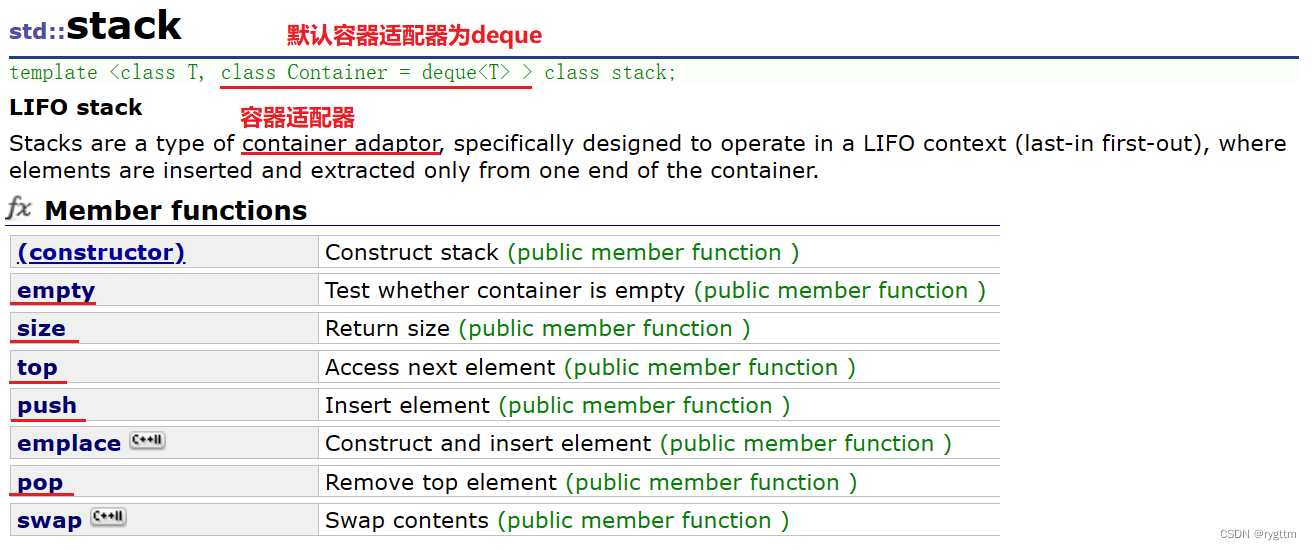Viewport: 1312px width, 550px height.
Task: Click the 'Remove top element' description
Action: coord(441,483)
